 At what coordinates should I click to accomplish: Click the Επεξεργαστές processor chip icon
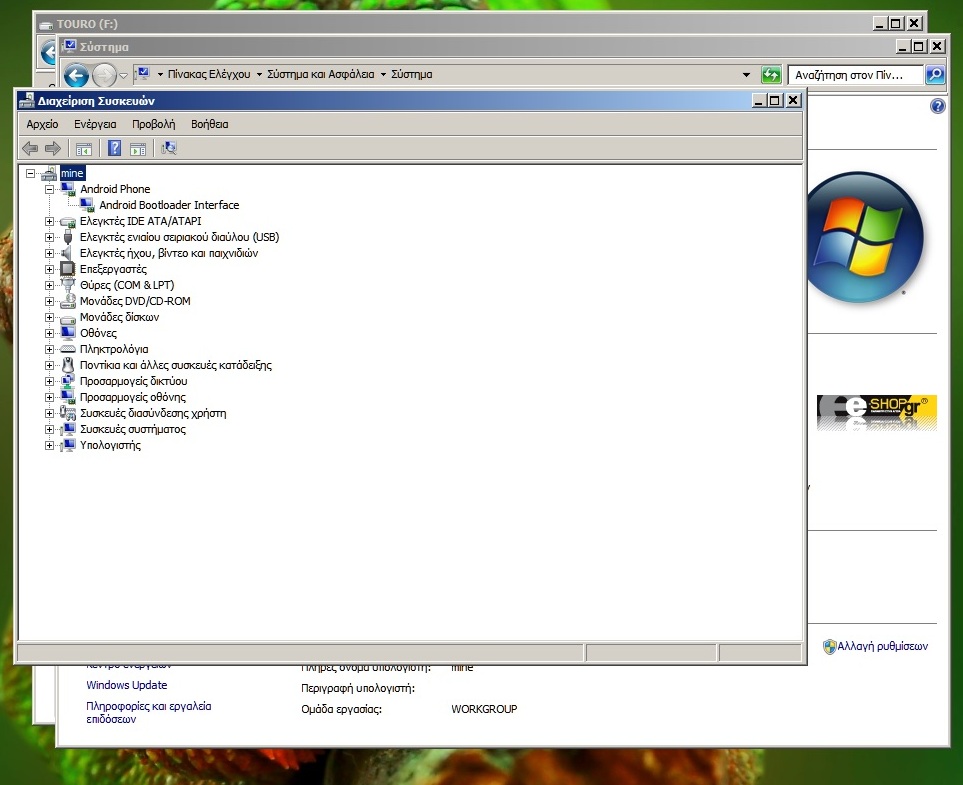point(68,269)
